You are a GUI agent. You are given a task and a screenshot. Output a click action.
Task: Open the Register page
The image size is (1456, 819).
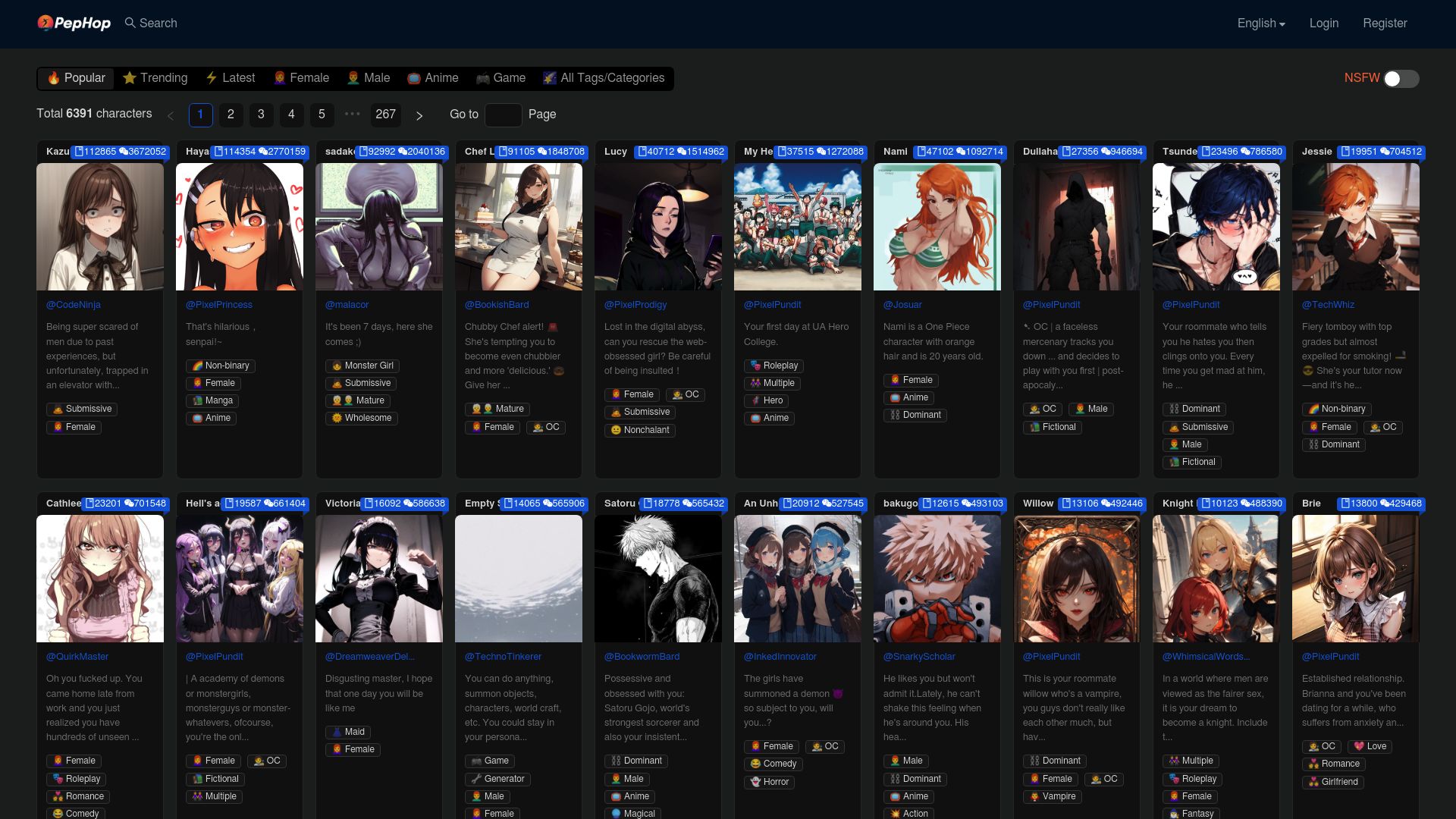[1385, 24]
